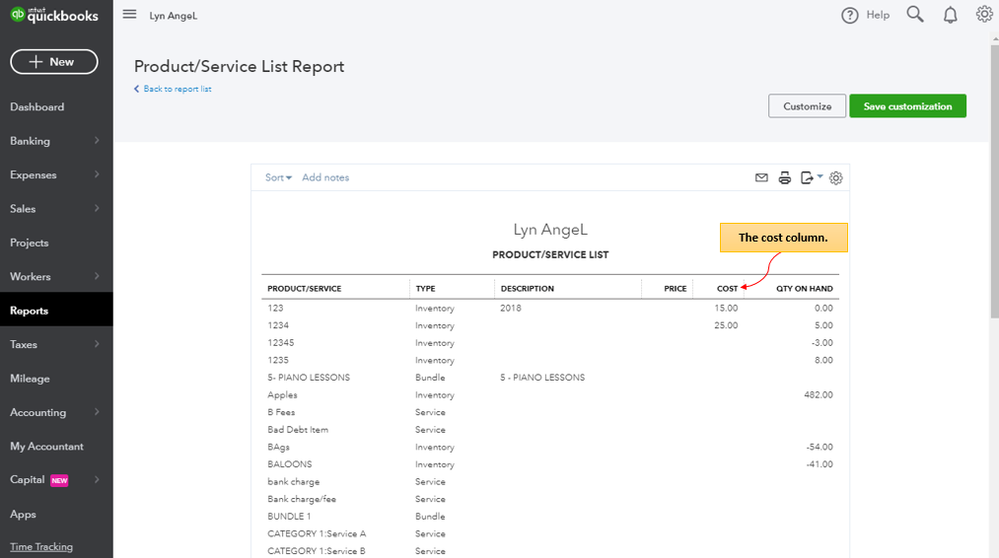Expand the Workers menu chevron
Image resolution: width=999 pixels, height=558 pixels.
pyautogui.click(x=97, y=276)
